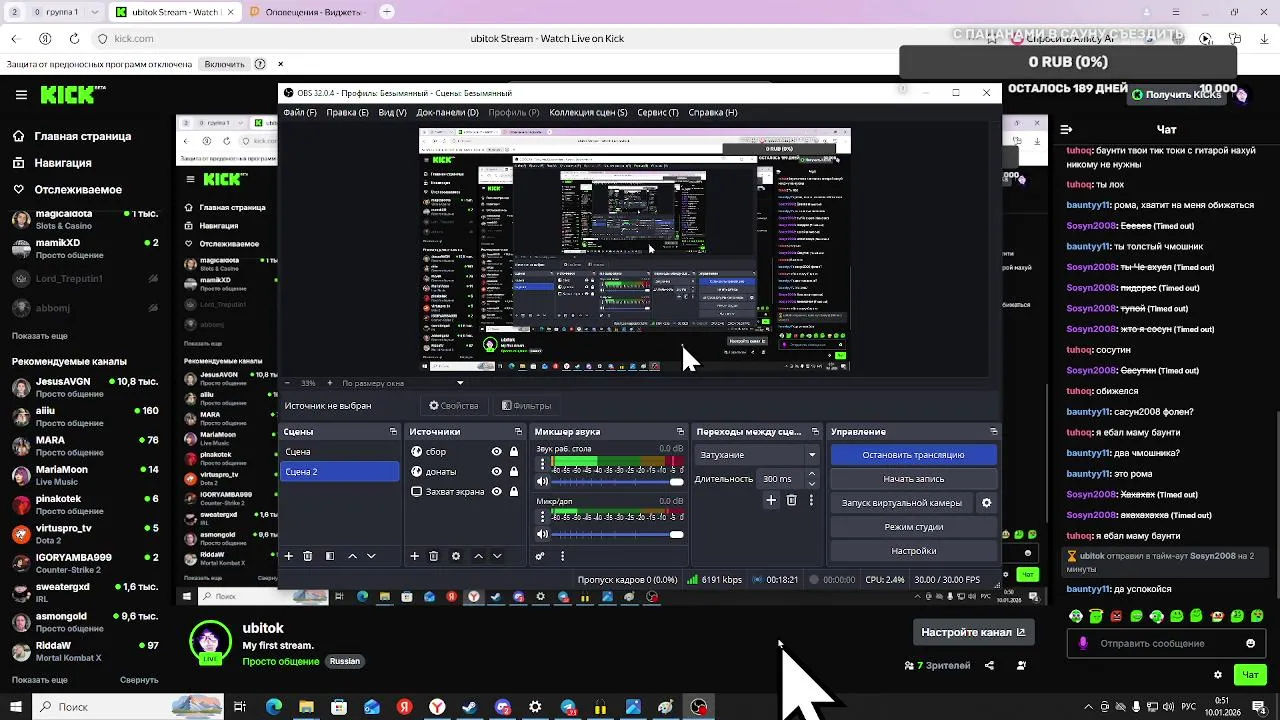
Task: Open Правка (E) menu in OBS
Action: (347, 113)
